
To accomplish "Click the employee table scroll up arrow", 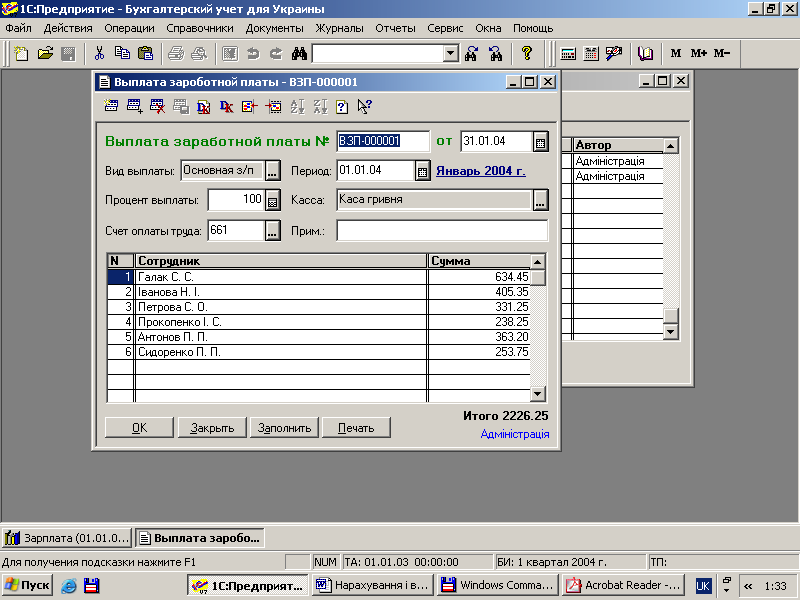I will click(x=538, y=262).
